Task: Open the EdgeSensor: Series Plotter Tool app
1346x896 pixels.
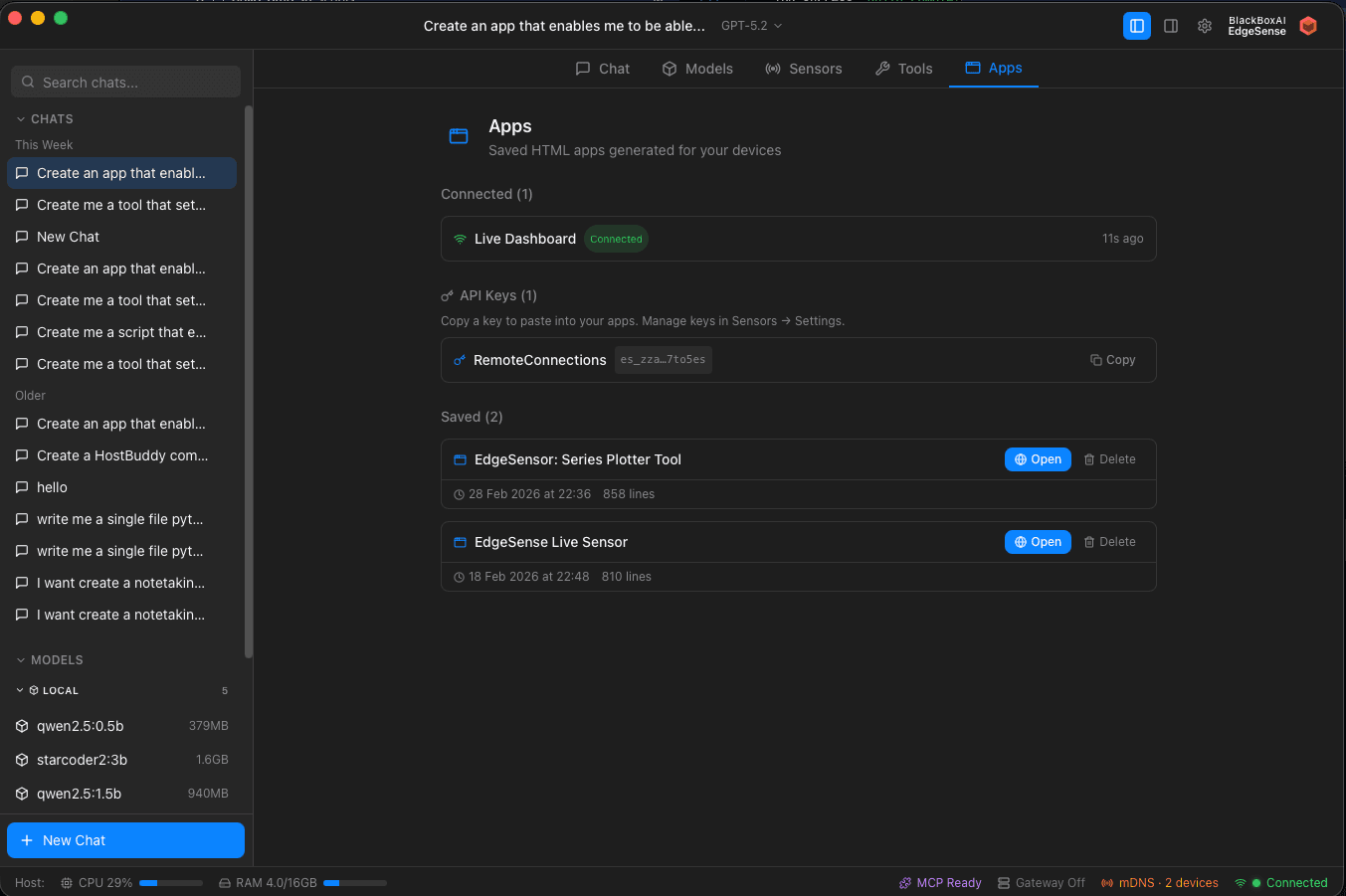Action: [x=1038, y=459]
